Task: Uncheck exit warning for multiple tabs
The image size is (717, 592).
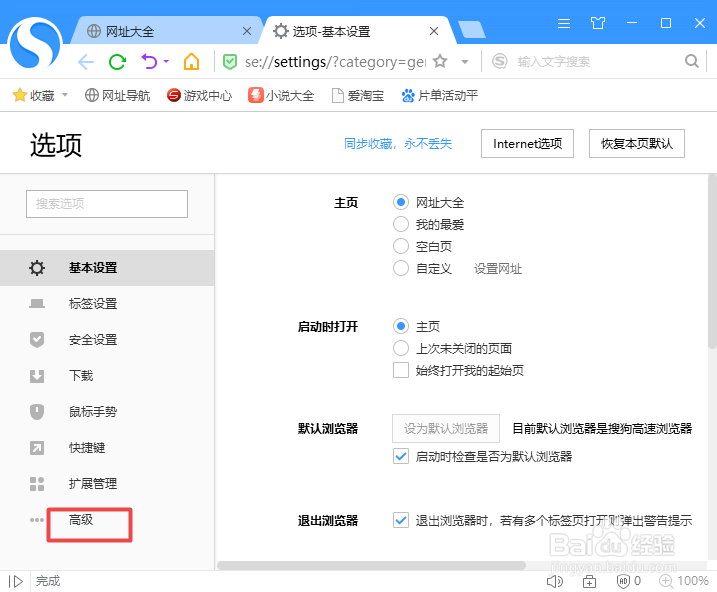Action: 401,520
